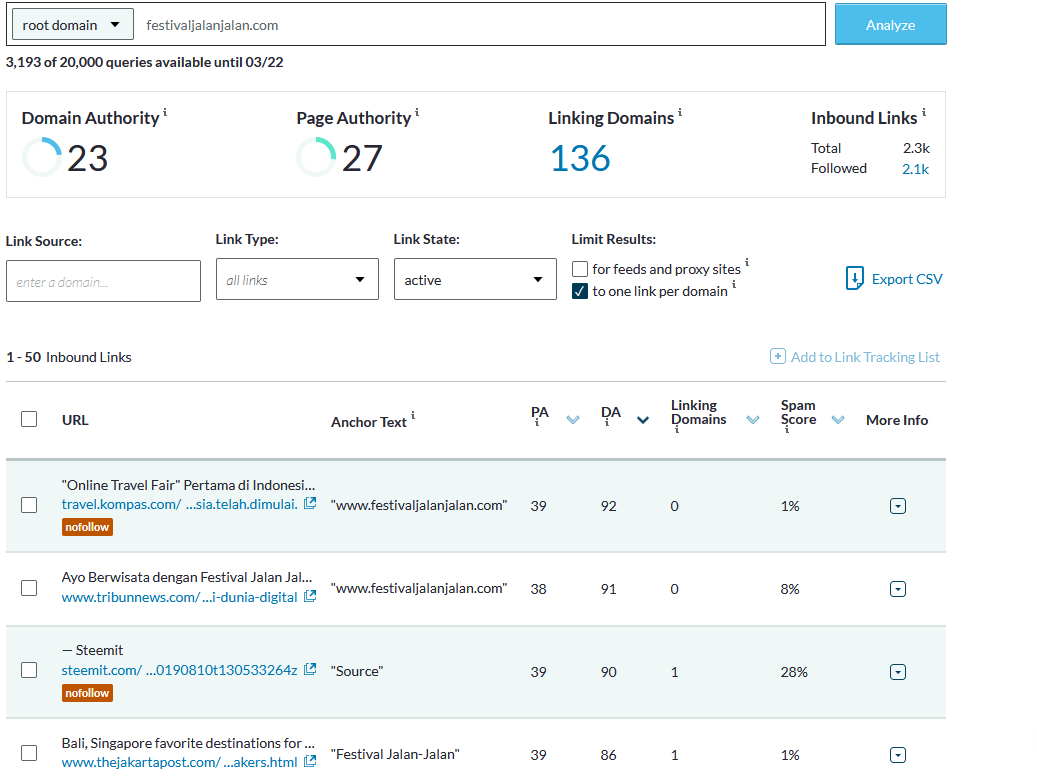The image size is (1037, 776).
Task: Show info for one link per domain option
Action: (734, 284)
